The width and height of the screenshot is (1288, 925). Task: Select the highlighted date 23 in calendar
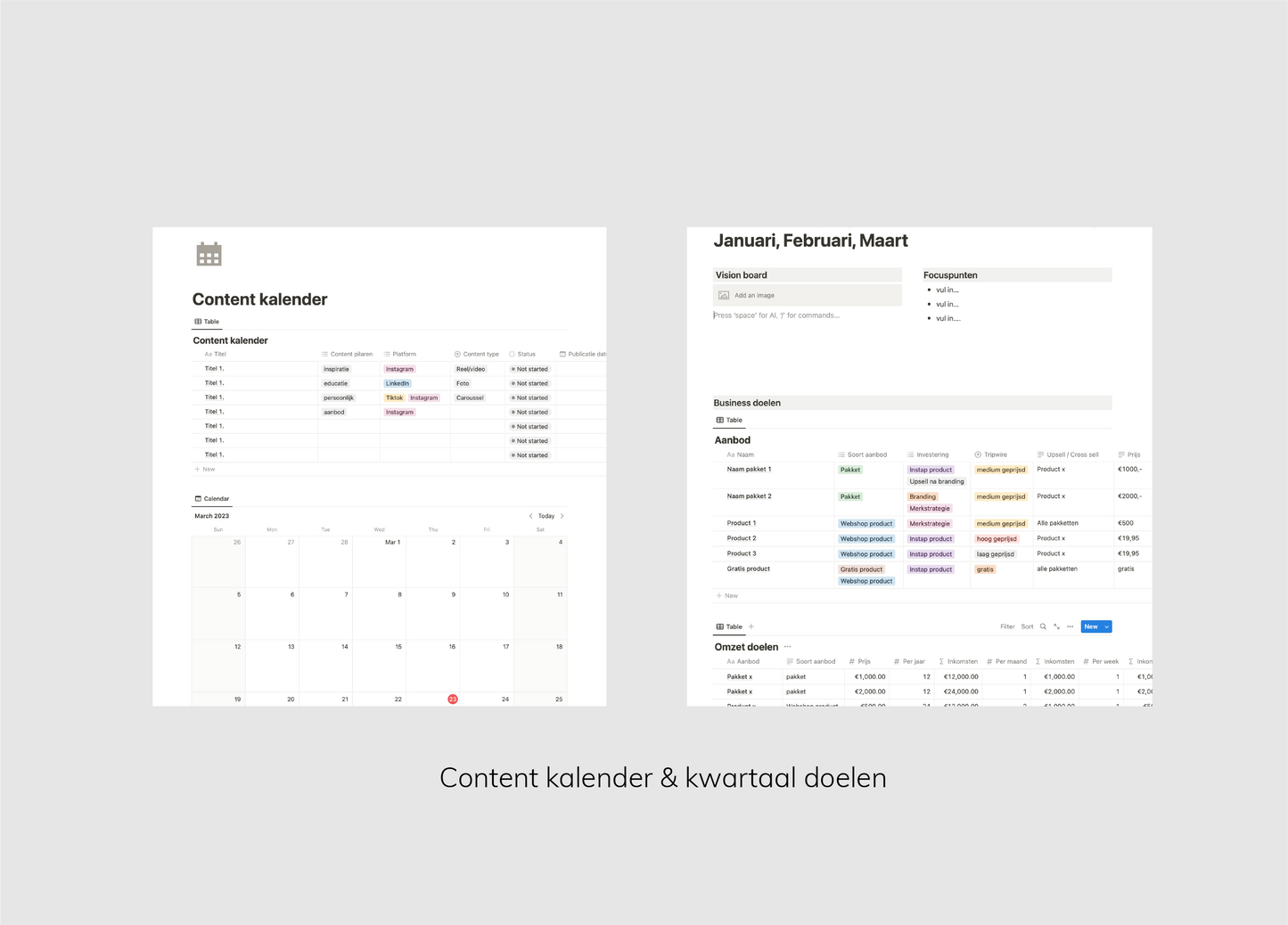pyautogui.click(x=452, y=700)
